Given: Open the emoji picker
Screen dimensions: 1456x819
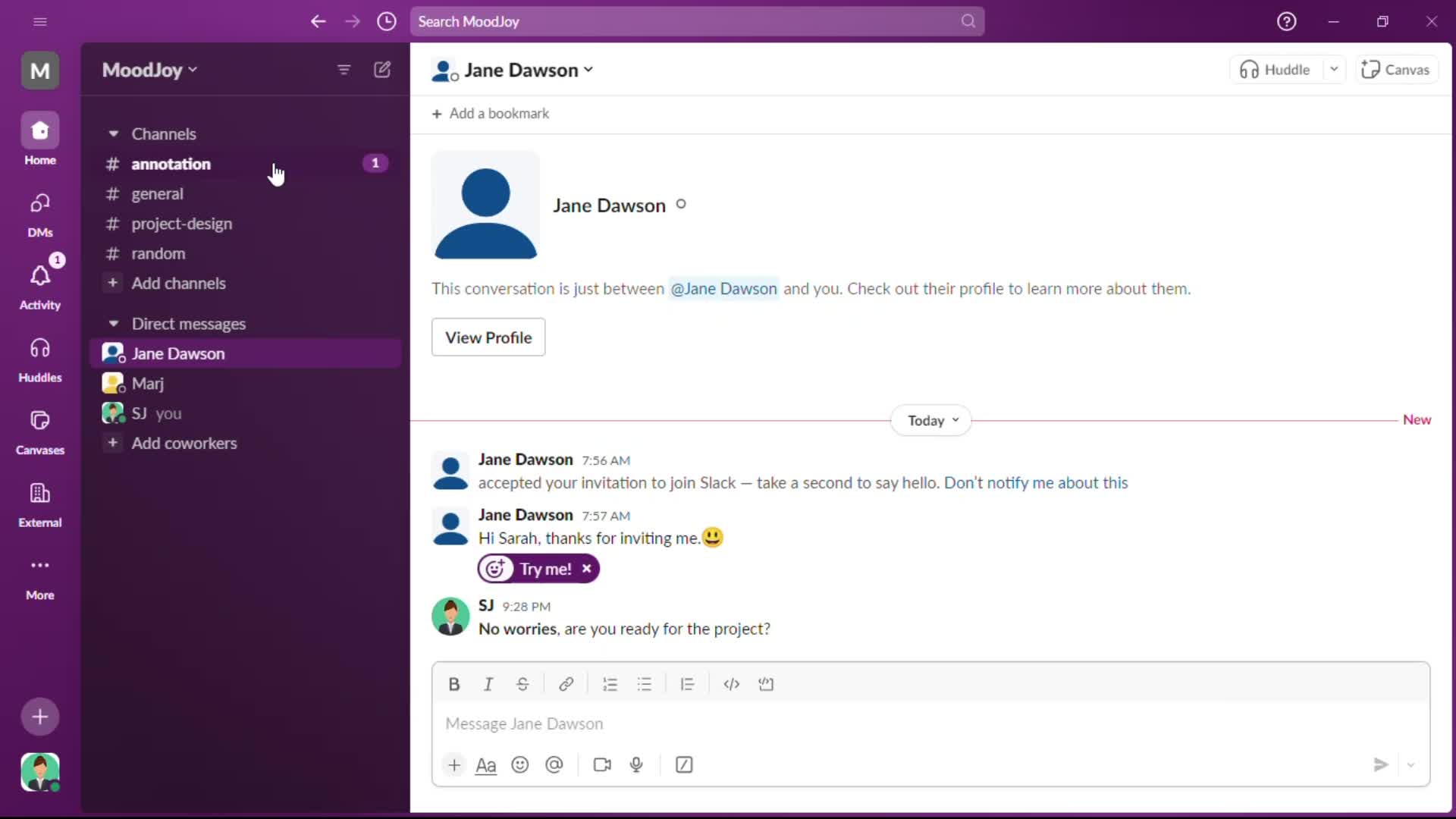Looking at the screenshot, I should click(520, 764).
